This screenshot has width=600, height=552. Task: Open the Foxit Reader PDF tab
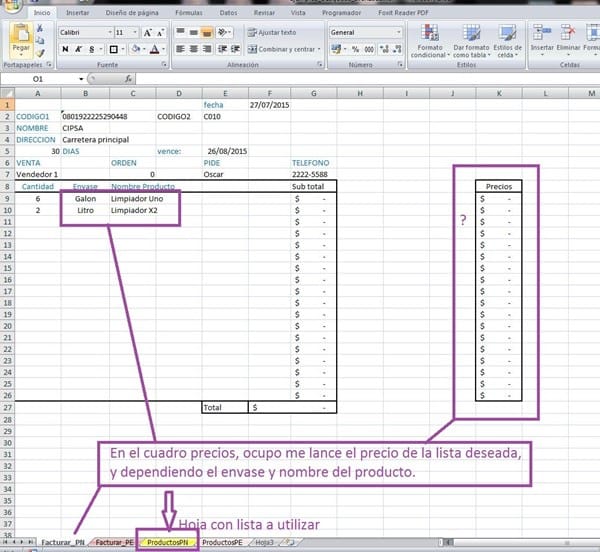pyautogui.click(x=403, y=13)
